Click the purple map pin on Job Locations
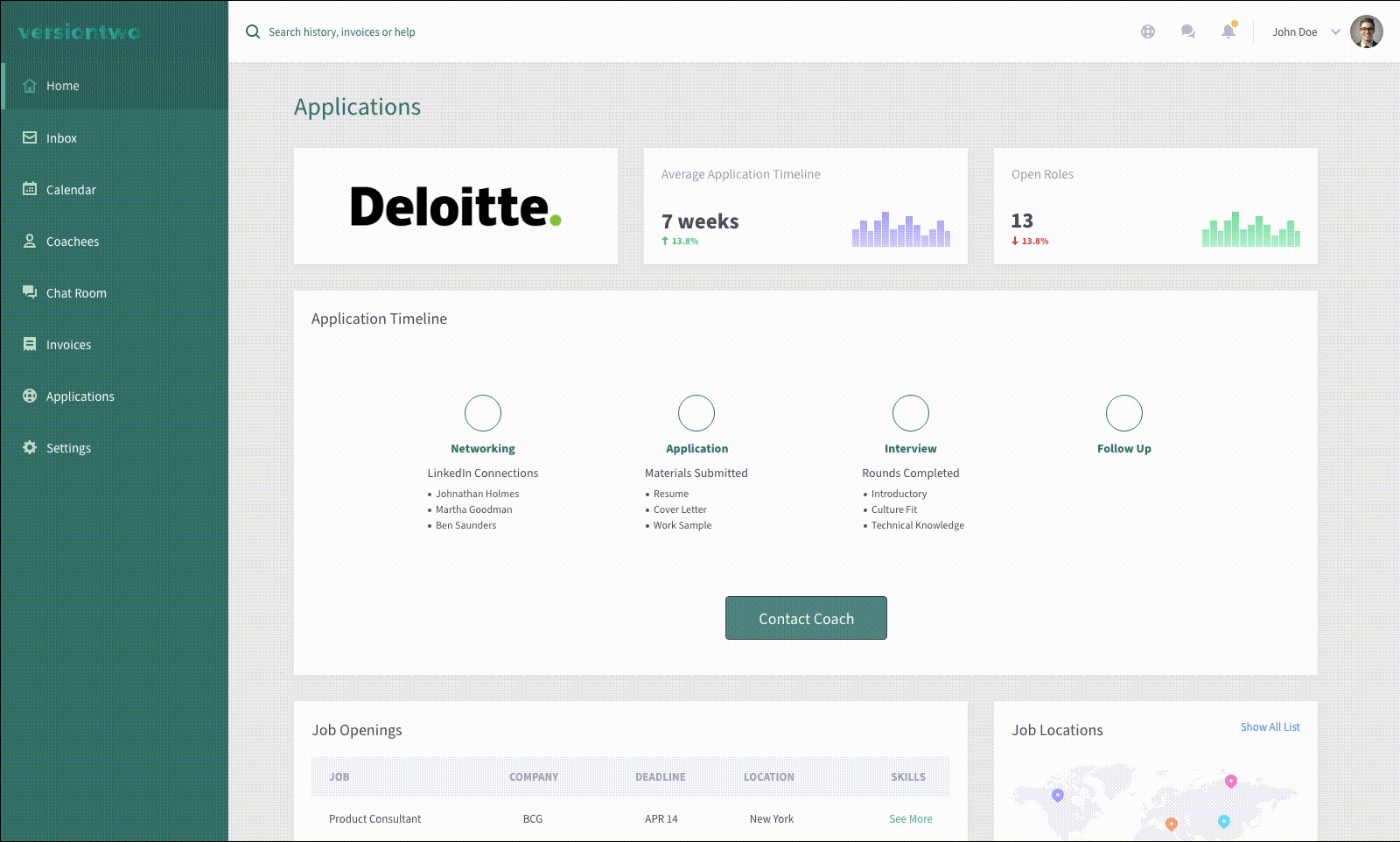Image resolution: width=1400 pixels, height=842 pixels. coord(1058,795)
